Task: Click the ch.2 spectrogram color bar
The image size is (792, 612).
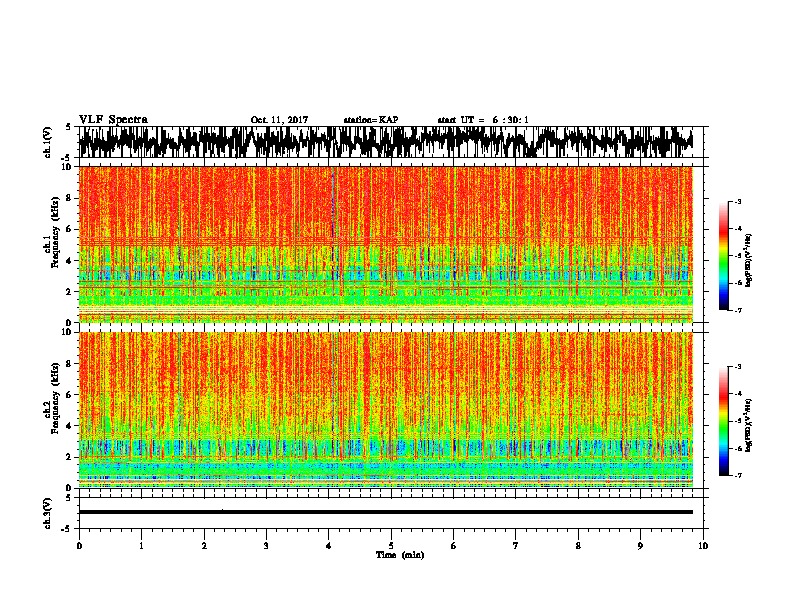Action: [724, 421]
